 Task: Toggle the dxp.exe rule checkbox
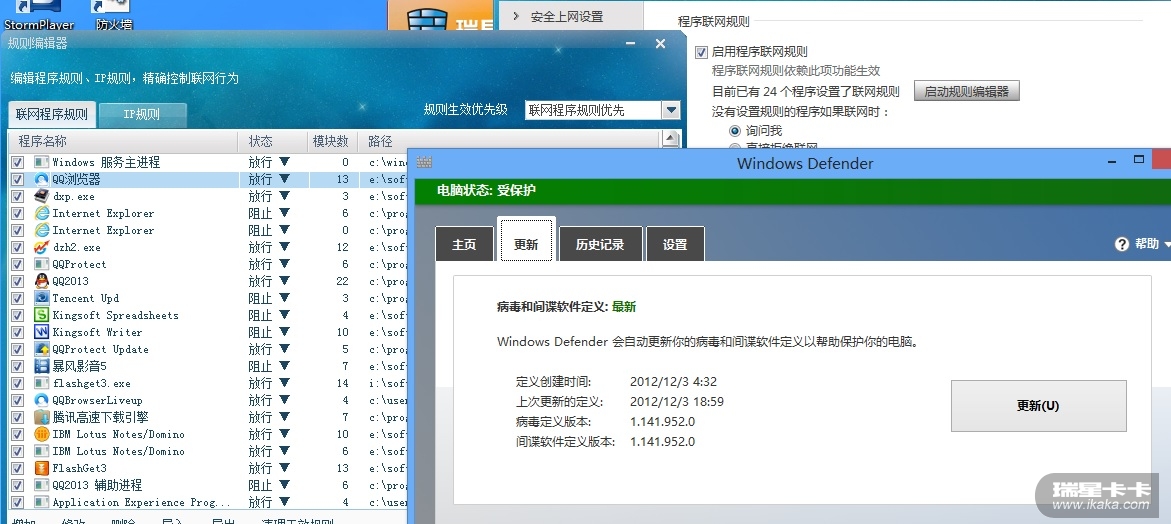18,196
